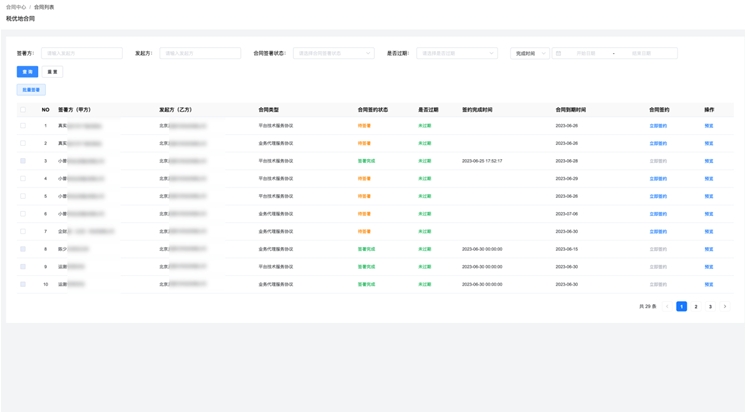Image resolution: width=746 pixels, height=413 pixels.
Task: Open the 合同列表 breadcrumb
Action: pos(44,7)
